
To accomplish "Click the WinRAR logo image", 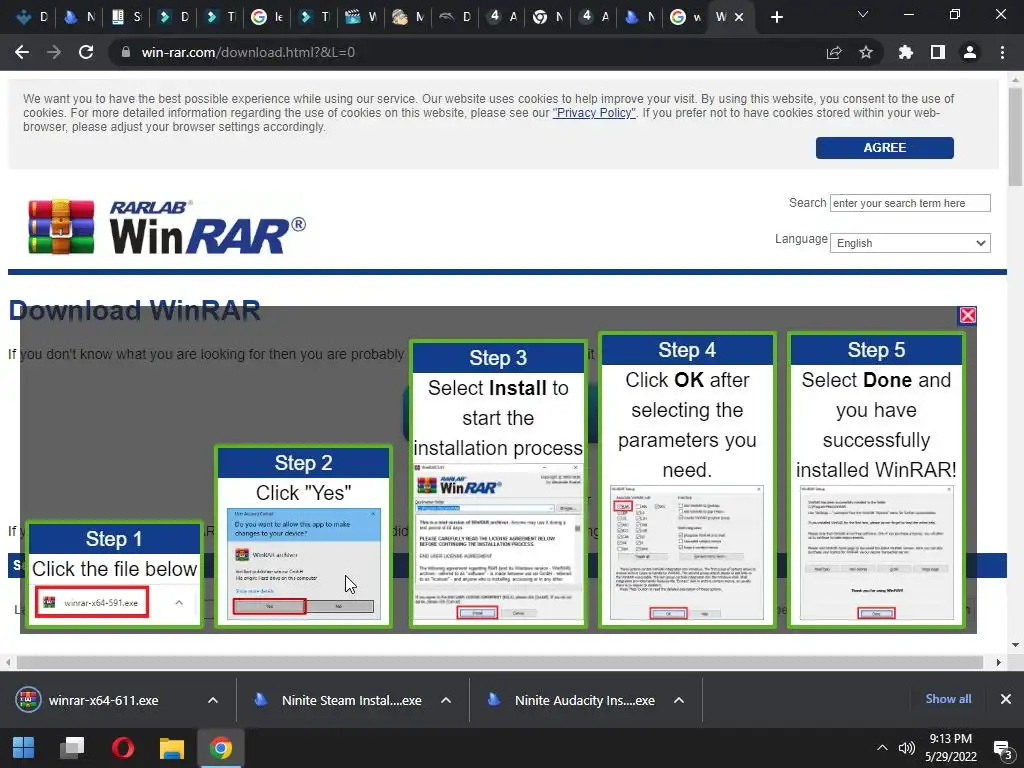I will click(x=167, y=227).
